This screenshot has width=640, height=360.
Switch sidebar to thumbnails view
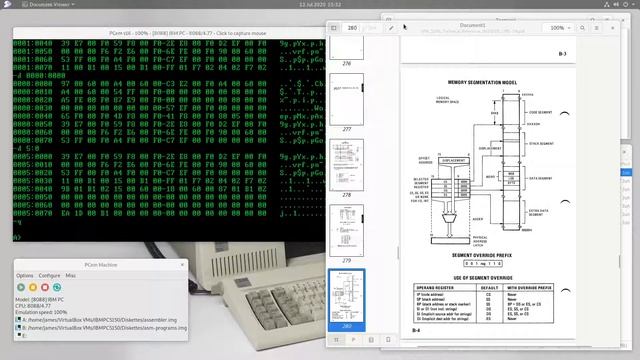[336, 340]
